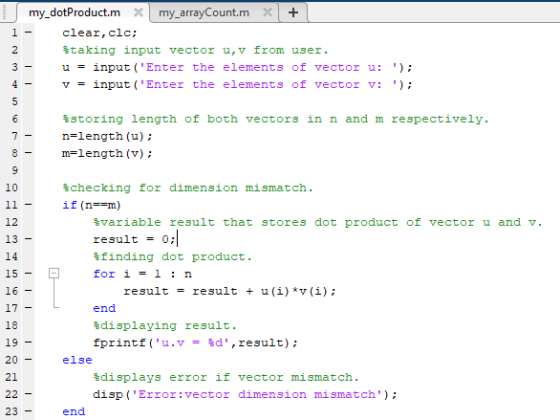Click the fprintf('u.v = %d',result) line
Image resolution: width=560 pixels, height=420 pixels.
pyautogui.click(x=195, y=343)
